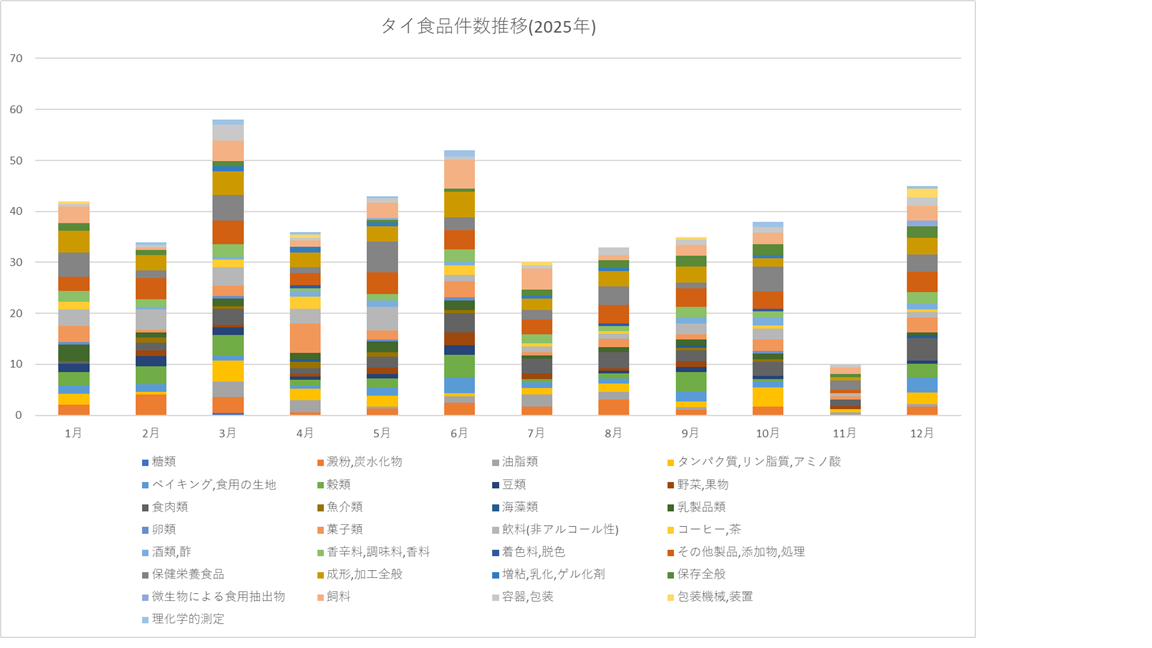Click the 飲料(非アルコール性) legend entry

(x=552, y=530)
